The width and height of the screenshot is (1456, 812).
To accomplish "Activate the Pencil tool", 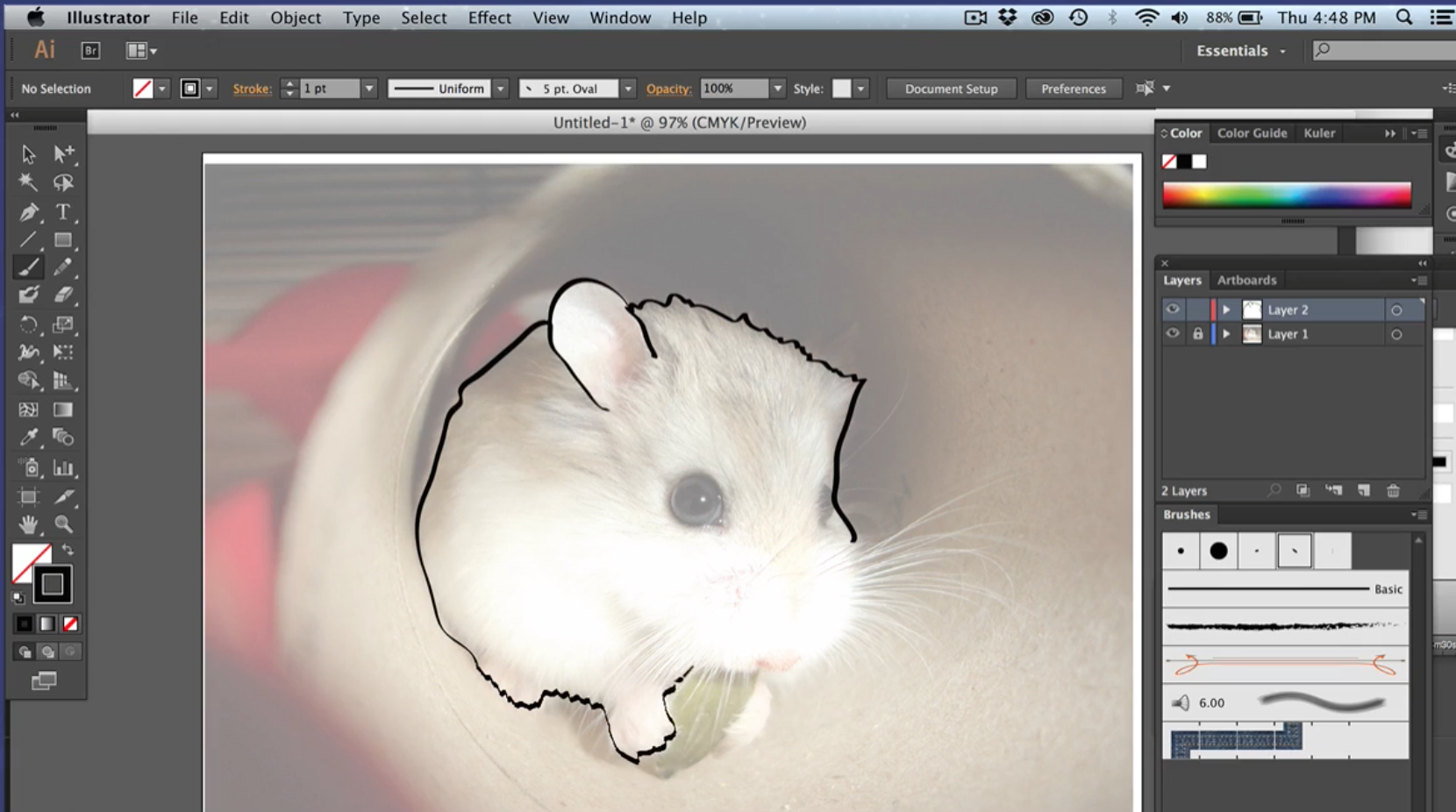I will [x=63, y=267].
